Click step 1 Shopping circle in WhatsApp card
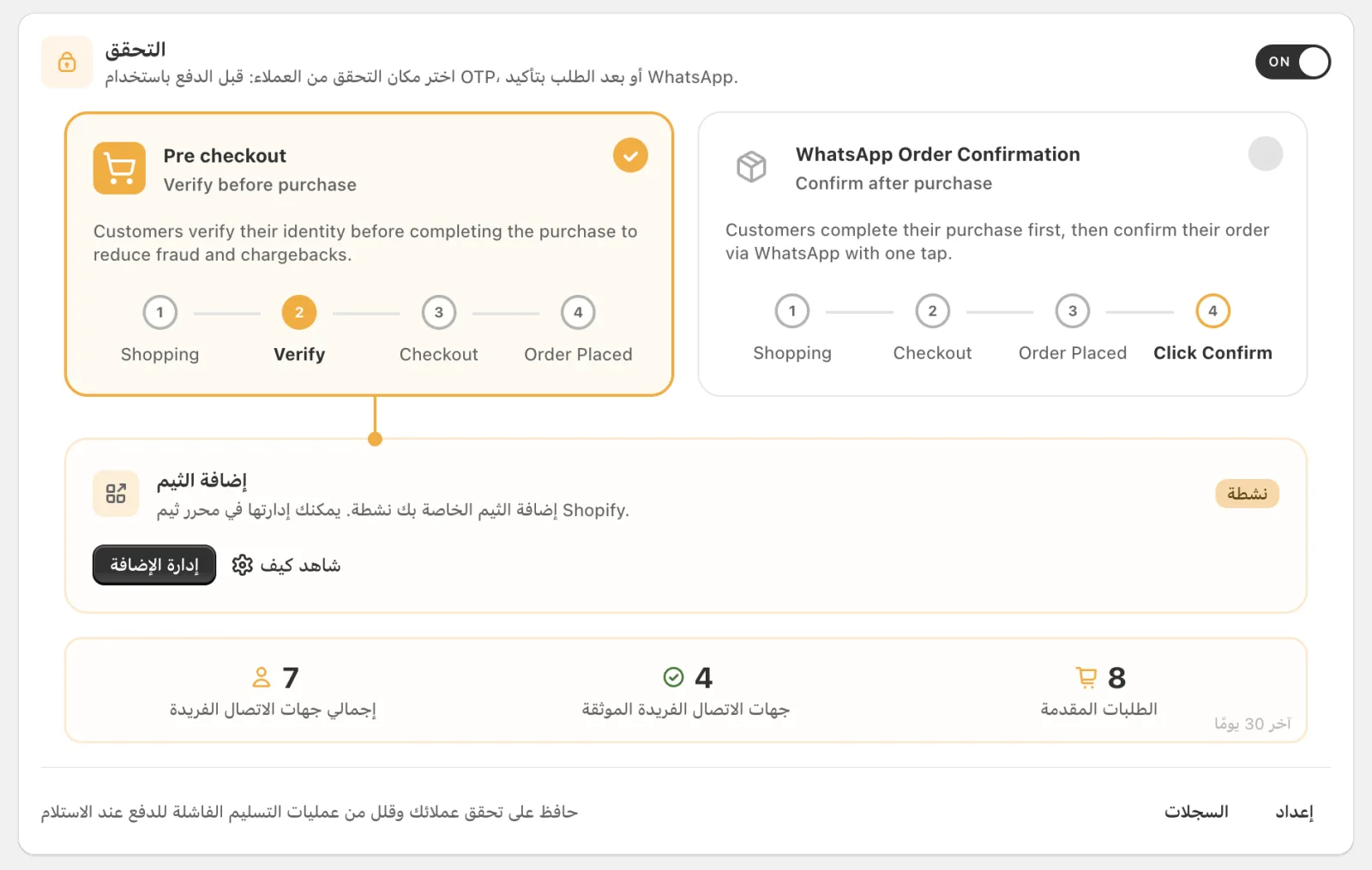Image resolution: width=1372 pixels, height=870 pixels. [792, 311]
